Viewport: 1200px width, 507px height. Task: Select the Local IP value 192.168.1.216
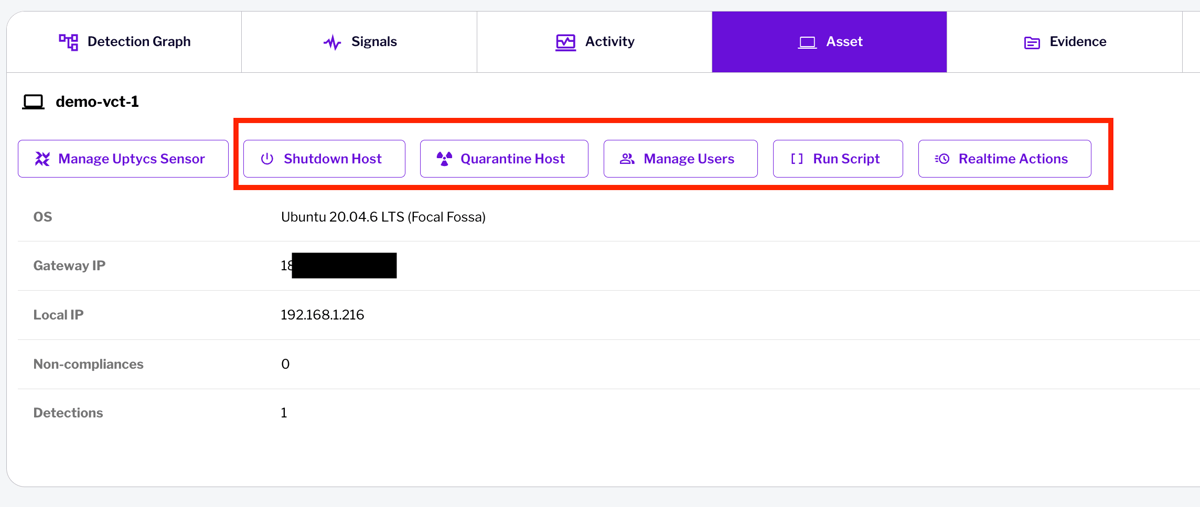pyautogui.click(x=322, y=315)
